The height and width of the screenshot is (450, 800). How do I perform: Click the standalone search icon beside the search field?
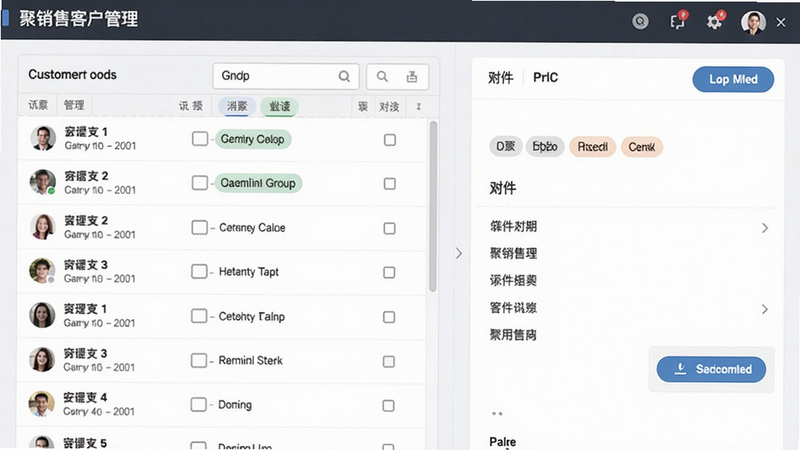(382, 77)
